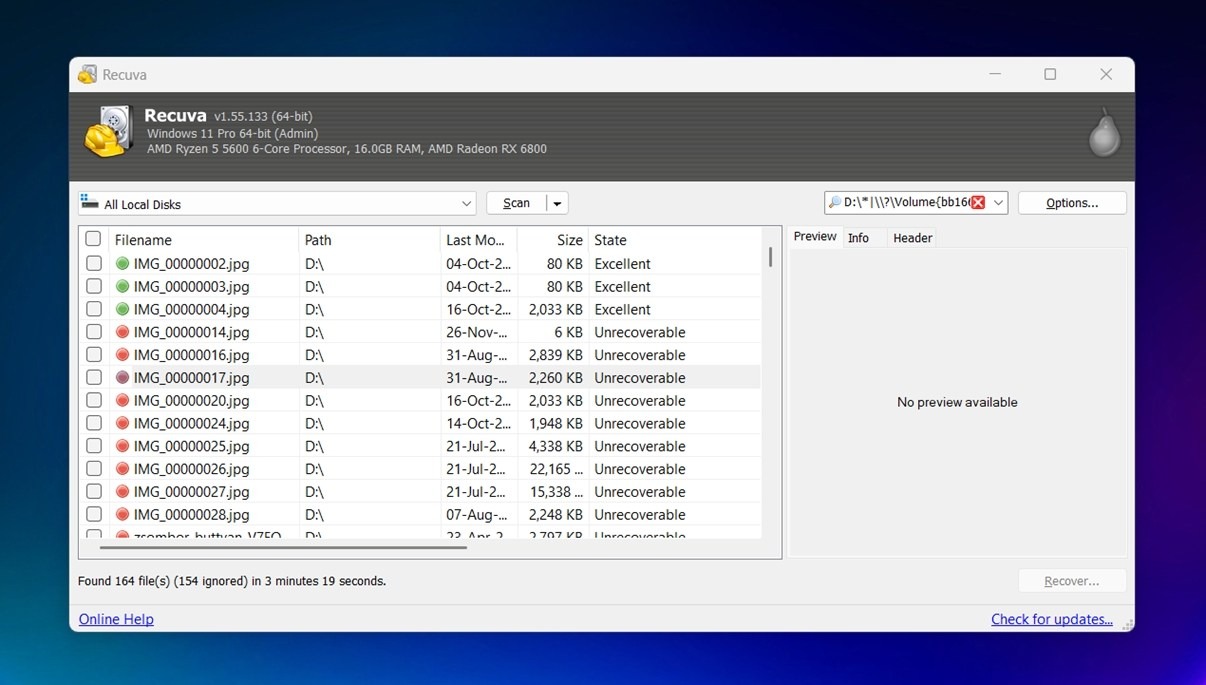The width and height of the screenshot is (1206, 685).
Task: Switch to the Header tab
Action: 912,238
